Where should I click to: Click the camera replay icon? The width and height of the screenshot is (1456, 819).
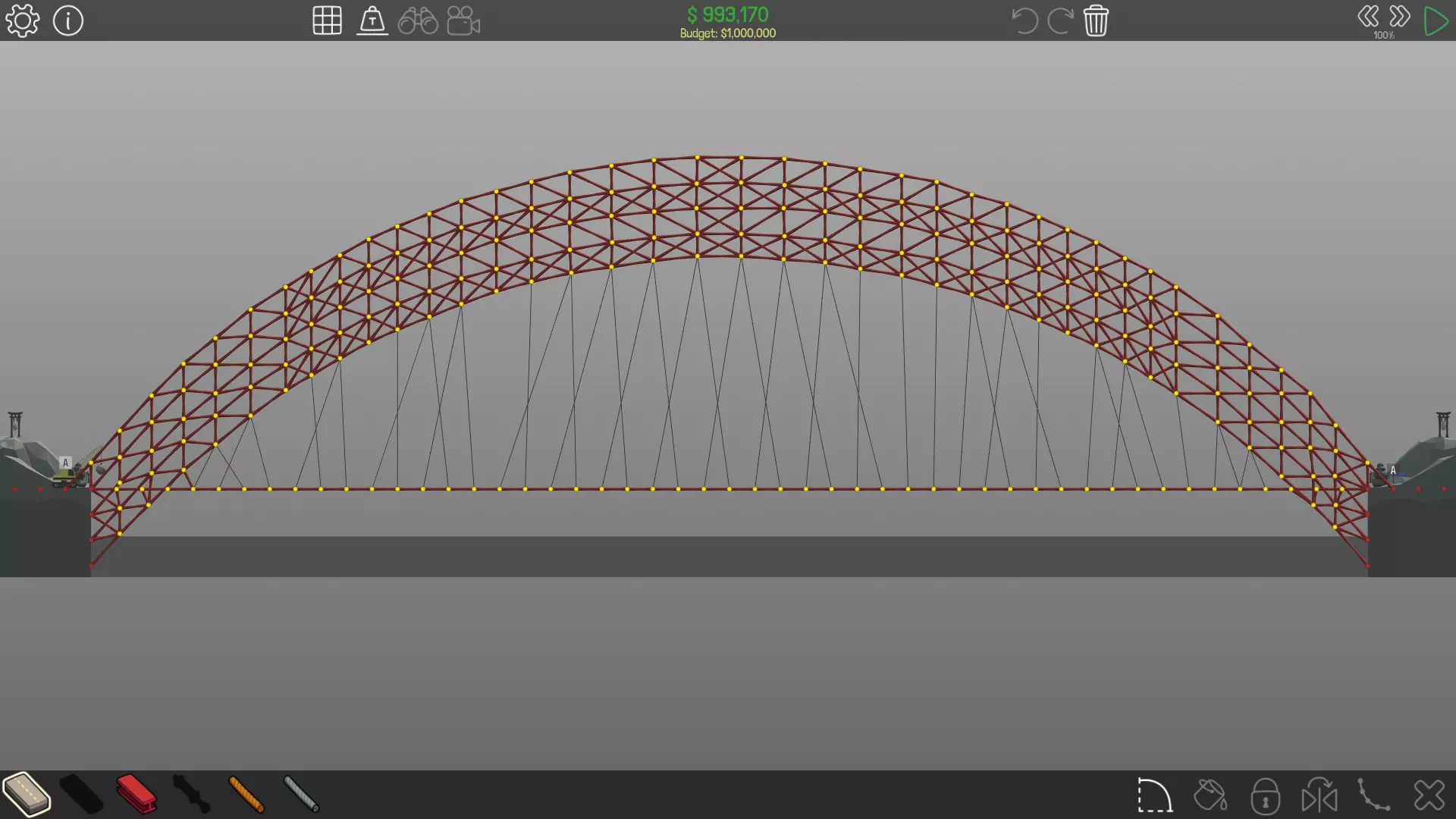click(463, 20)
